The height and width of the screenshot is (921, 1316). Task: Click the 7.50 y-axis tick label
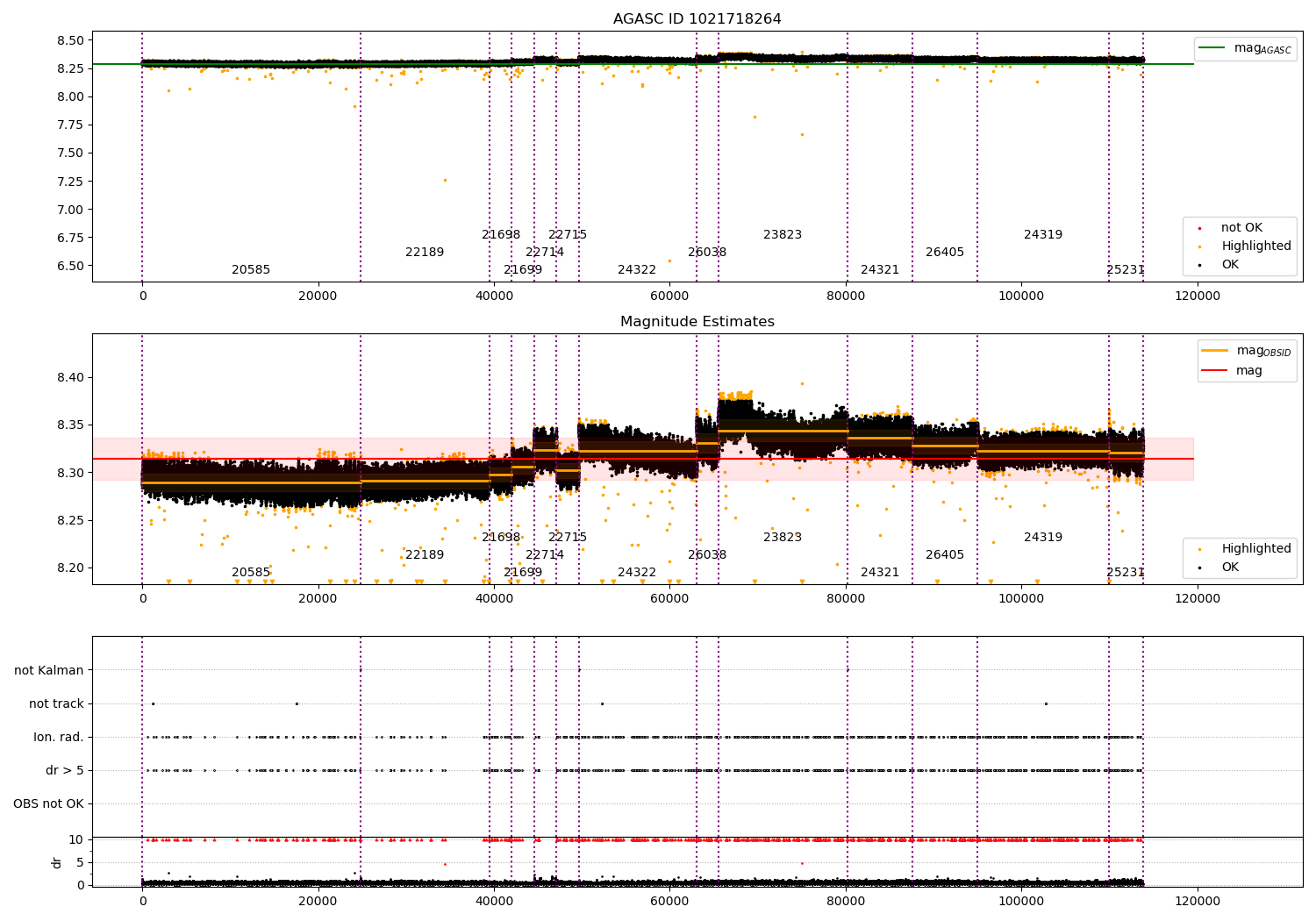[x=69, y=153]
